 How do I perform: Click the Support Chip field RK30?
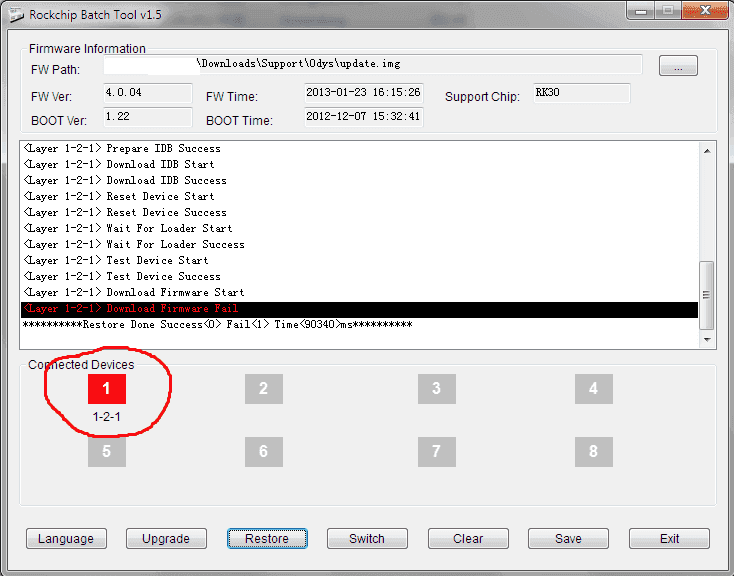coord(582,93)
